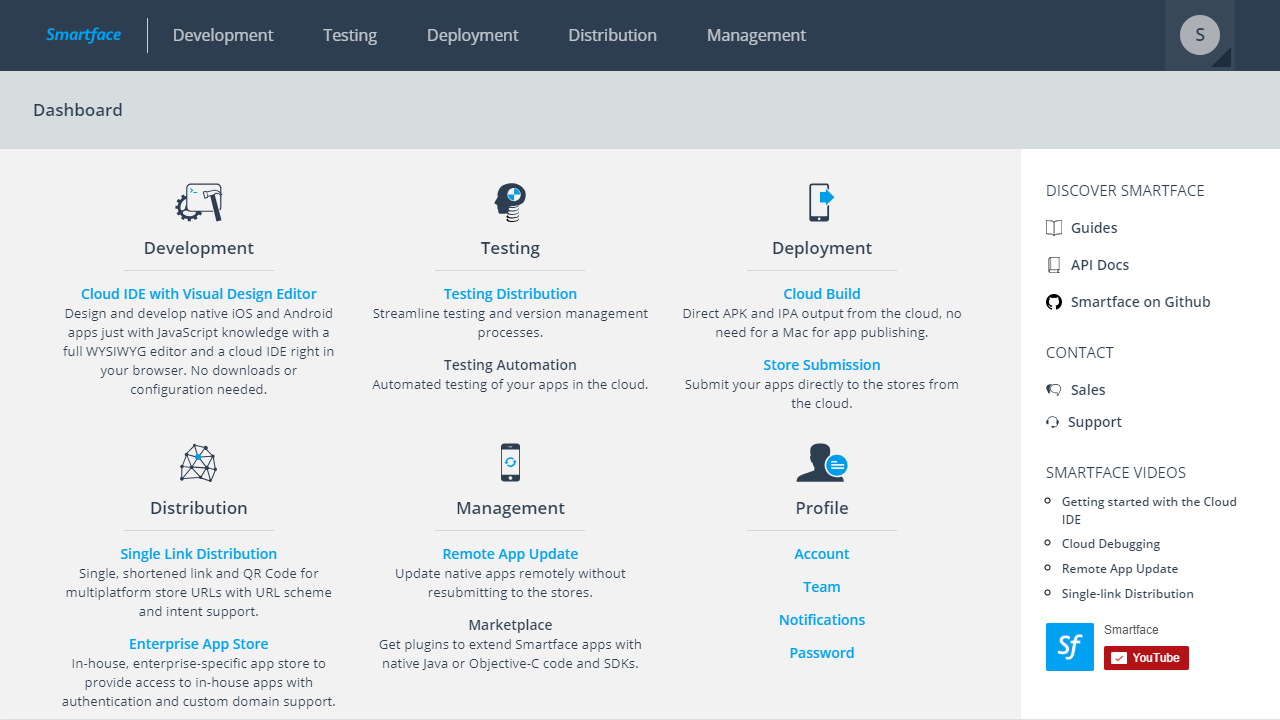
Task: Open the Password profile link
Action: click(822, 653)
